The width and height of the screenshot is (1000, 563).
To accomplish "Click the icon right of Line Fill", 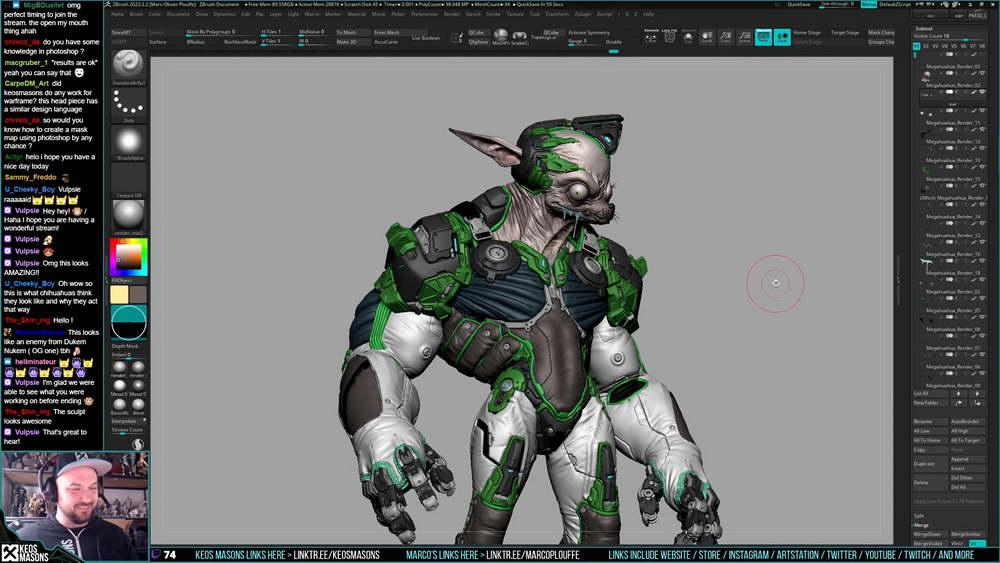I will click(x=688, y=37).
